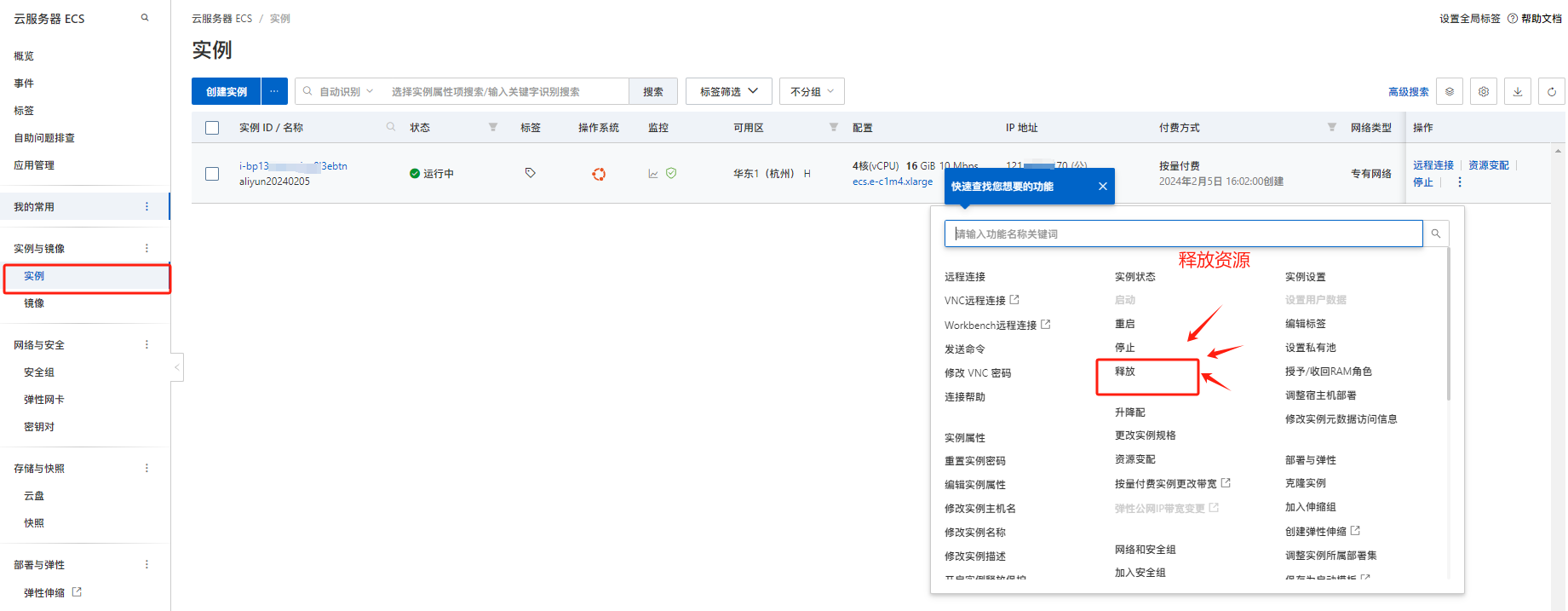Choose 重置实例密码 menu entry
Image resolution: width=1568 pixels, height=611 pixels.
[975, 461]
